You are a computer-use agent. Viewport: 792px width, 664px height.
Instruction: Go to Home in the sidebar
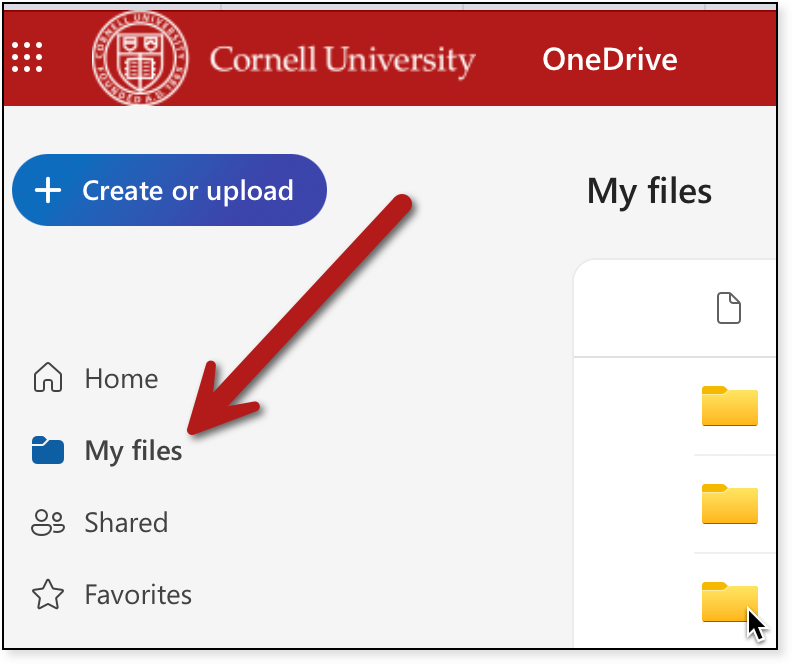point(121,379)
